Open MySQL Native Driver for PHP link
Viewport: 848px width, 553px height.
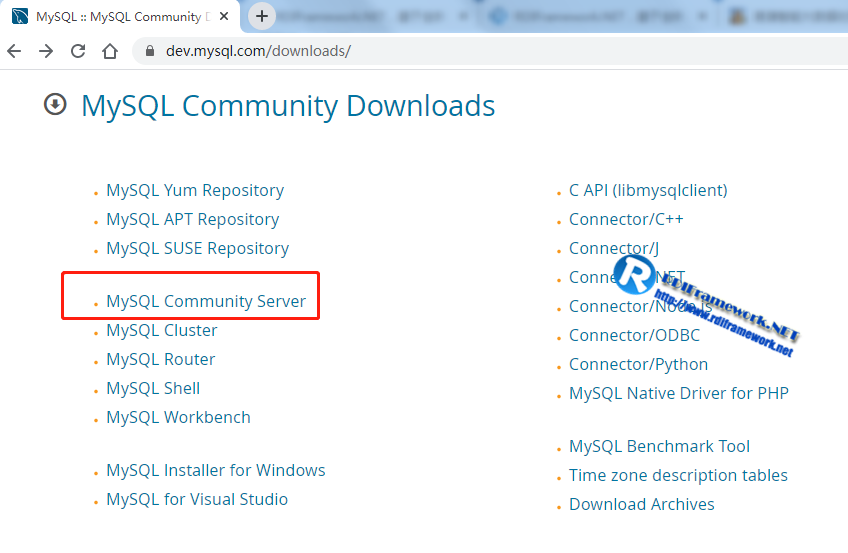(x=679, y=394)
